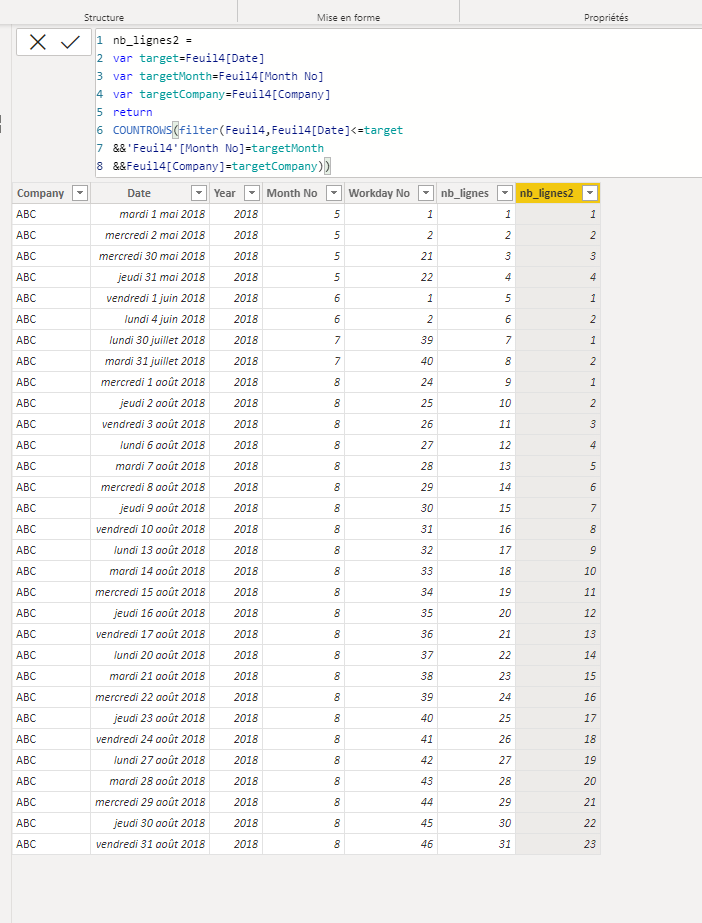Select date cell 'lundi 4 juin 2018'

[150, 319]
